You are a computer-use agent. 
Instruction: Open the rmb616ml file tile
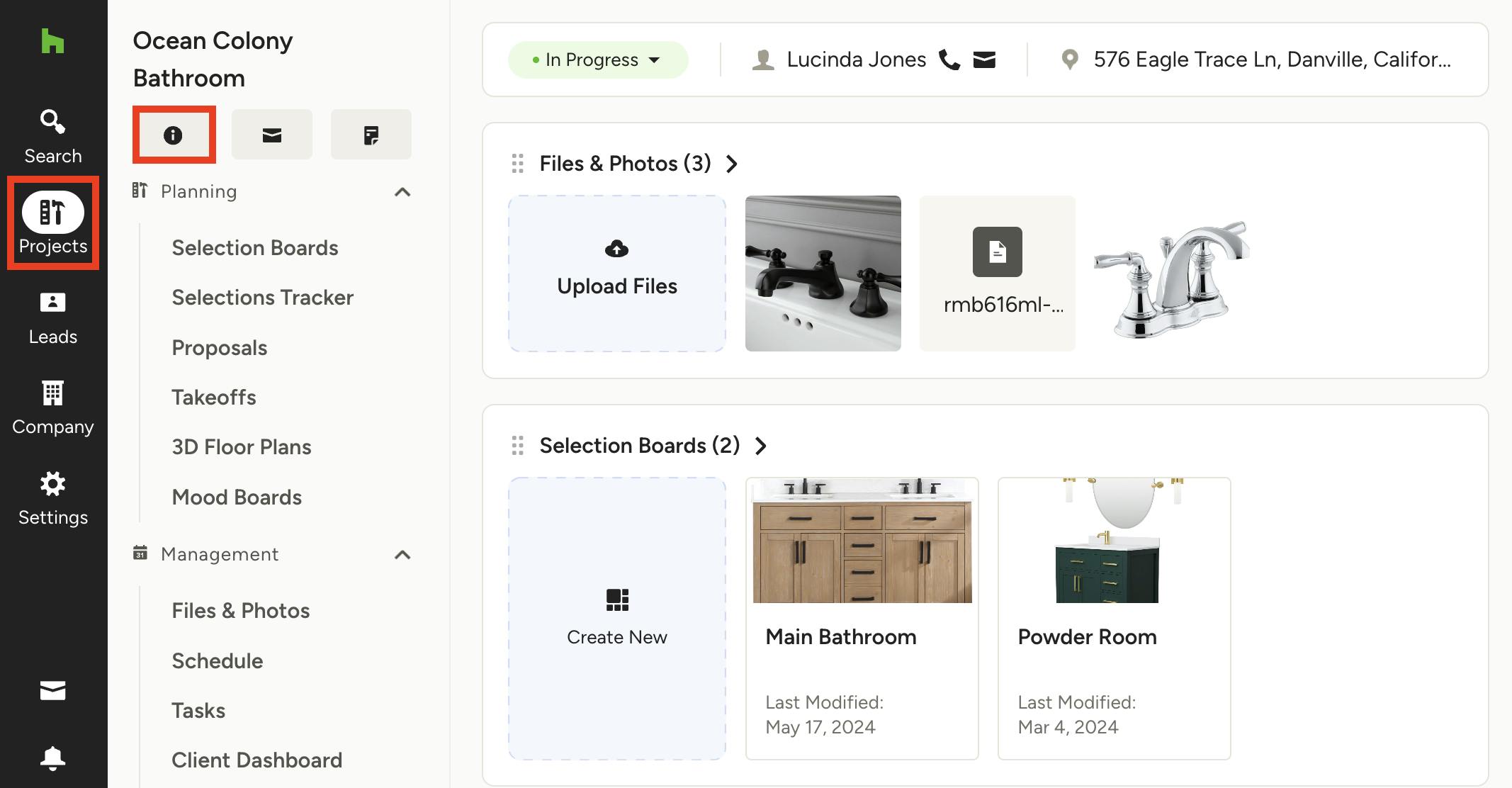coord(998,274)
